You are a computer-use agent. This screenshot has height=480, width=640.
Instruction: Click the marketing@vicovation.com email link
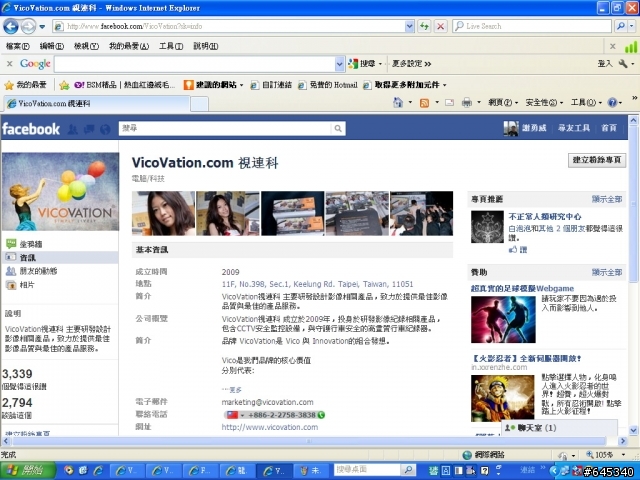click(267, 402)
